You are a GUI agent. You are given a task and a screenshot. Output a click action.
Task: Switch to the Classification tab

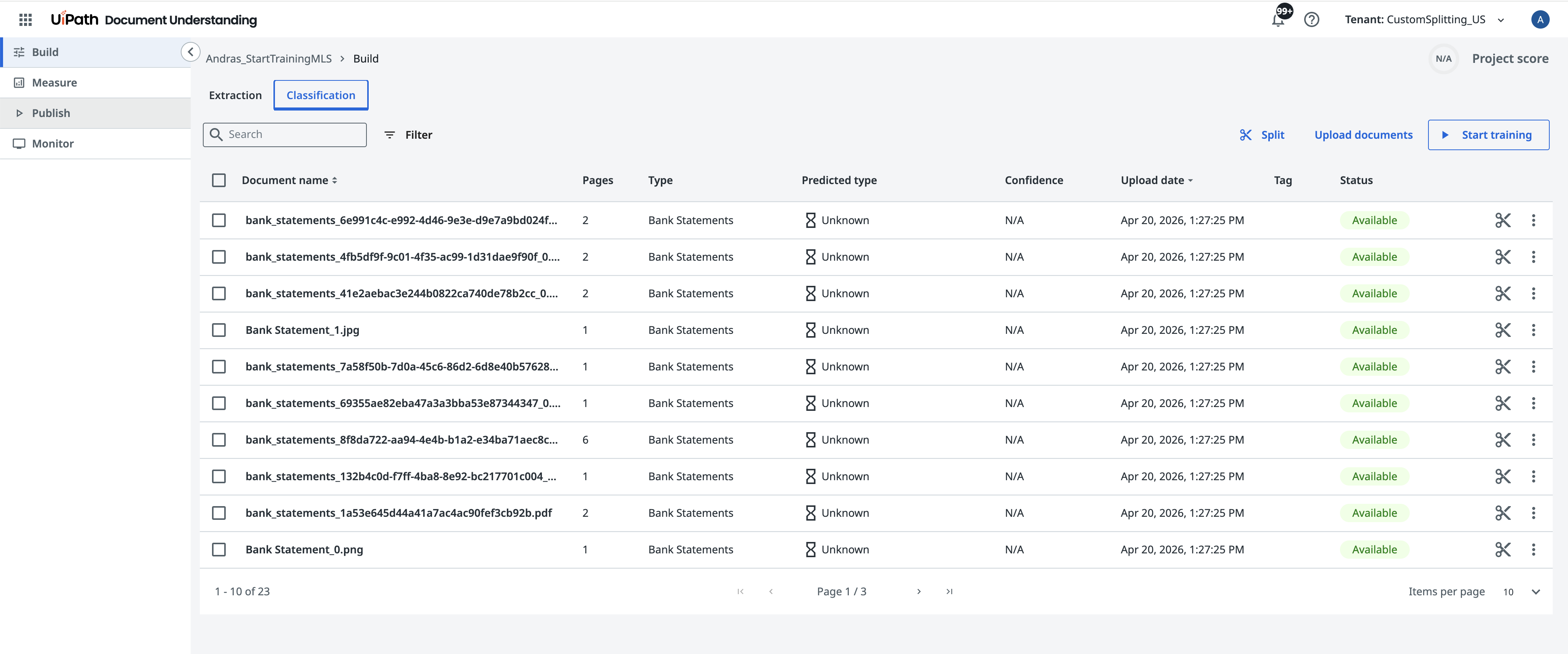click(x=321, y=95)
